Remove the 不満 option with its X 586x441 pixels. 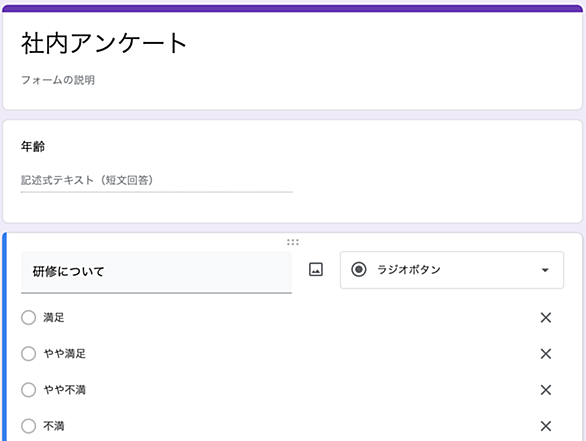coord(546,426)
